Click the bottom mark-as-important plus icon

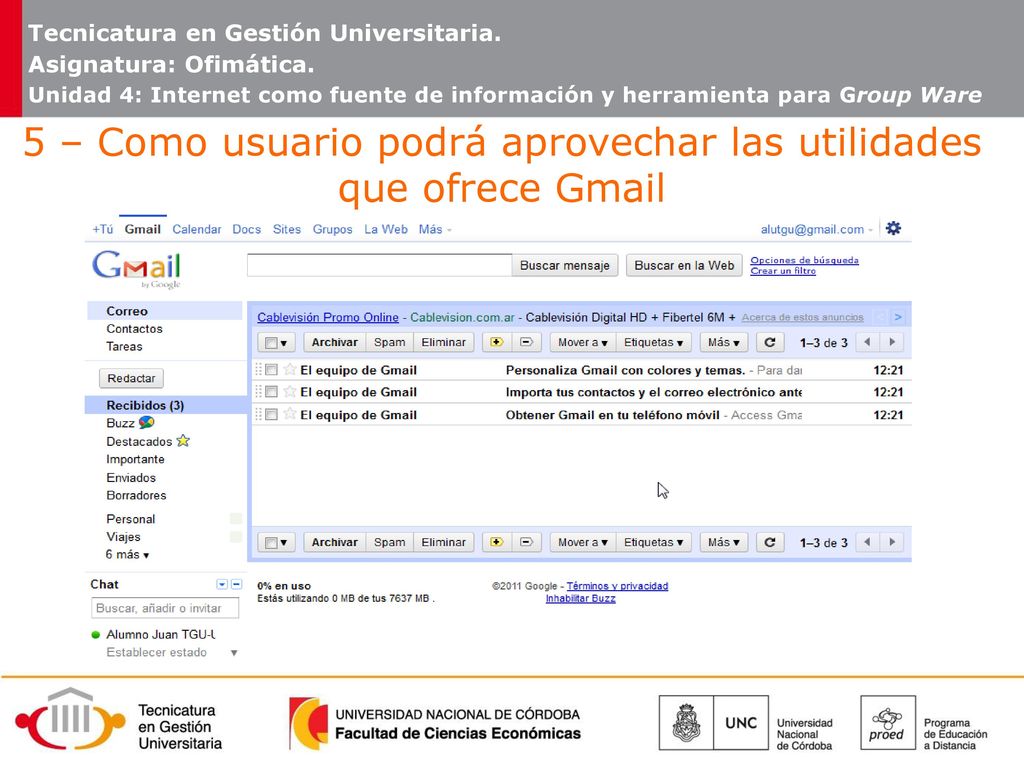click(x=496, y=542)
